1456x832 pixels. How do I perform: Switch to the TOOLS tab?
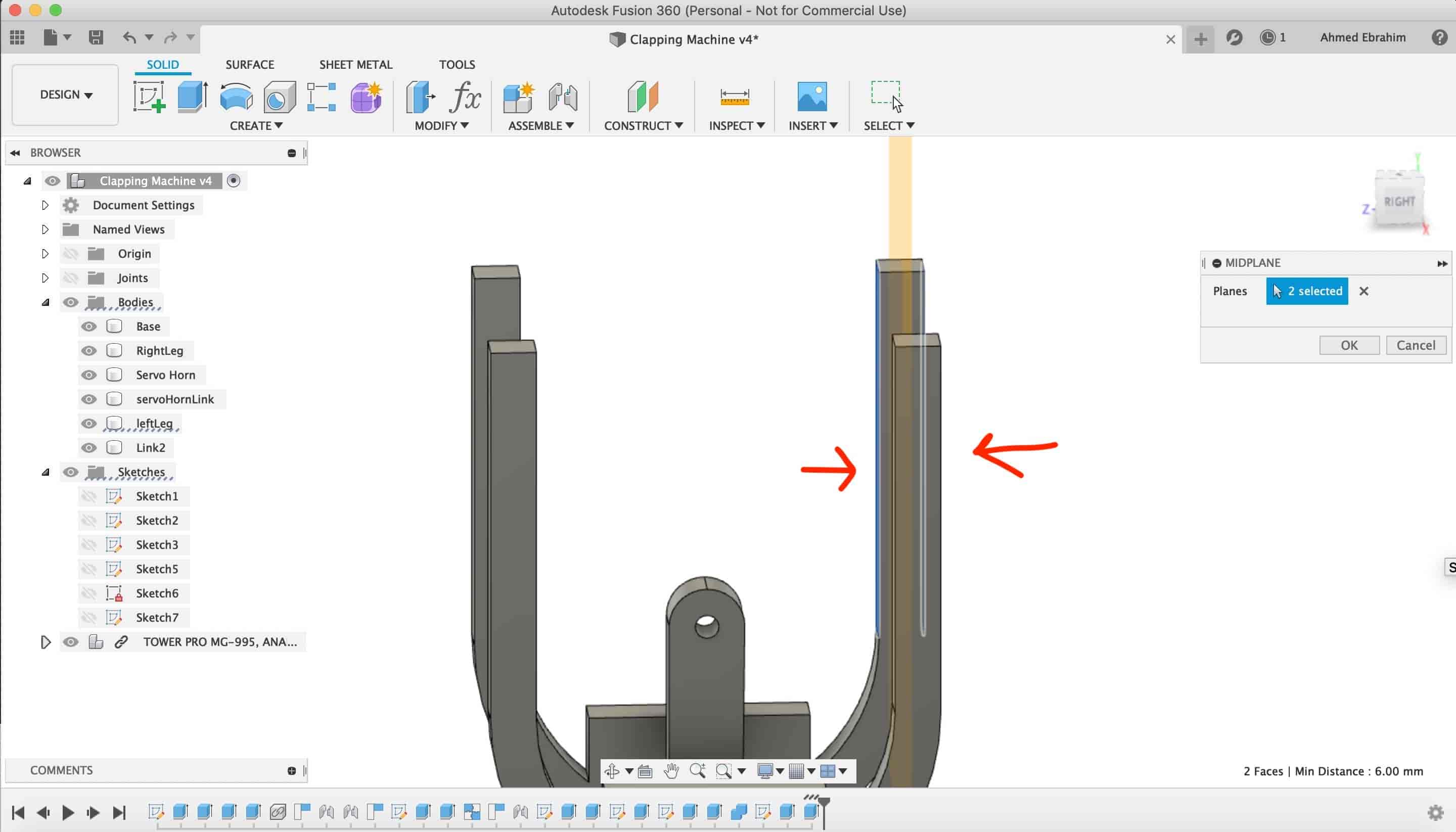point(457,65)
